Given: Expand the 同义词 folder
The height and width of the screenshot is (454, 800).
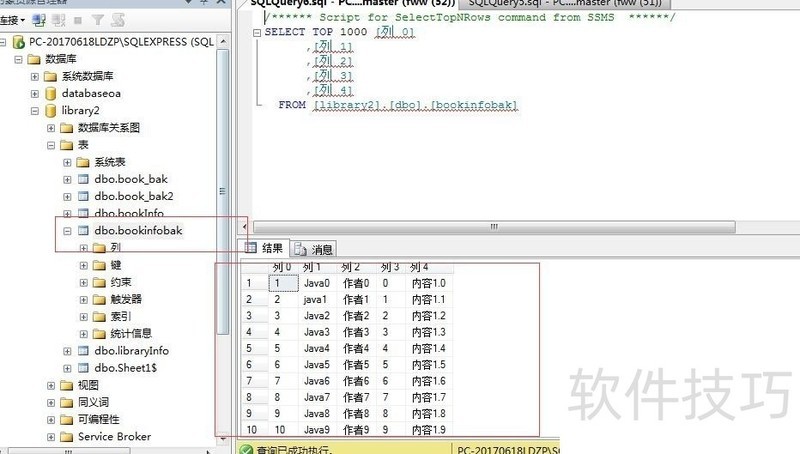Looking at the screenshot, I should point(51,402).
